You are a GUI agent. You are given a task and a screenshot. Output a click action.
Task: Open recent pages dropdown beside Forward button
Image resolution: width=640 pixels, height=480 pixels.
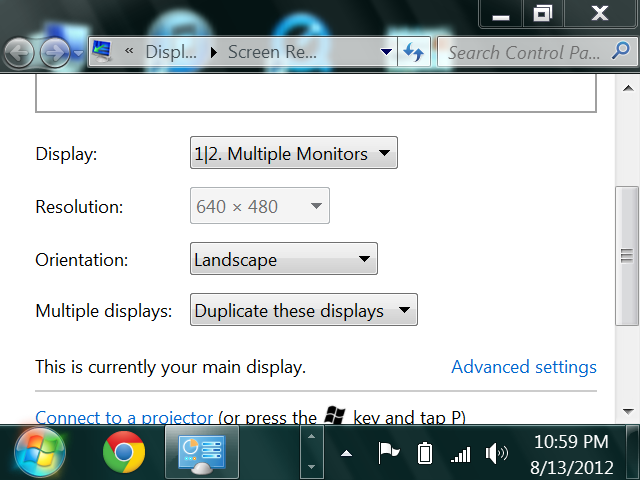tap(78, 53)
